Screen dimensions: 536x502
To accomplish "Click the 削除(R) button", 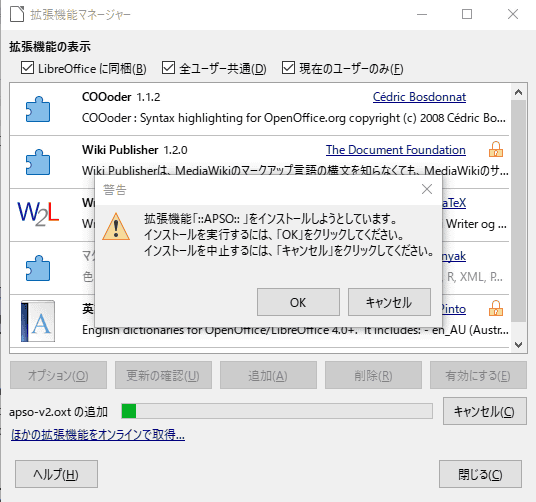I will pos(373,375).
